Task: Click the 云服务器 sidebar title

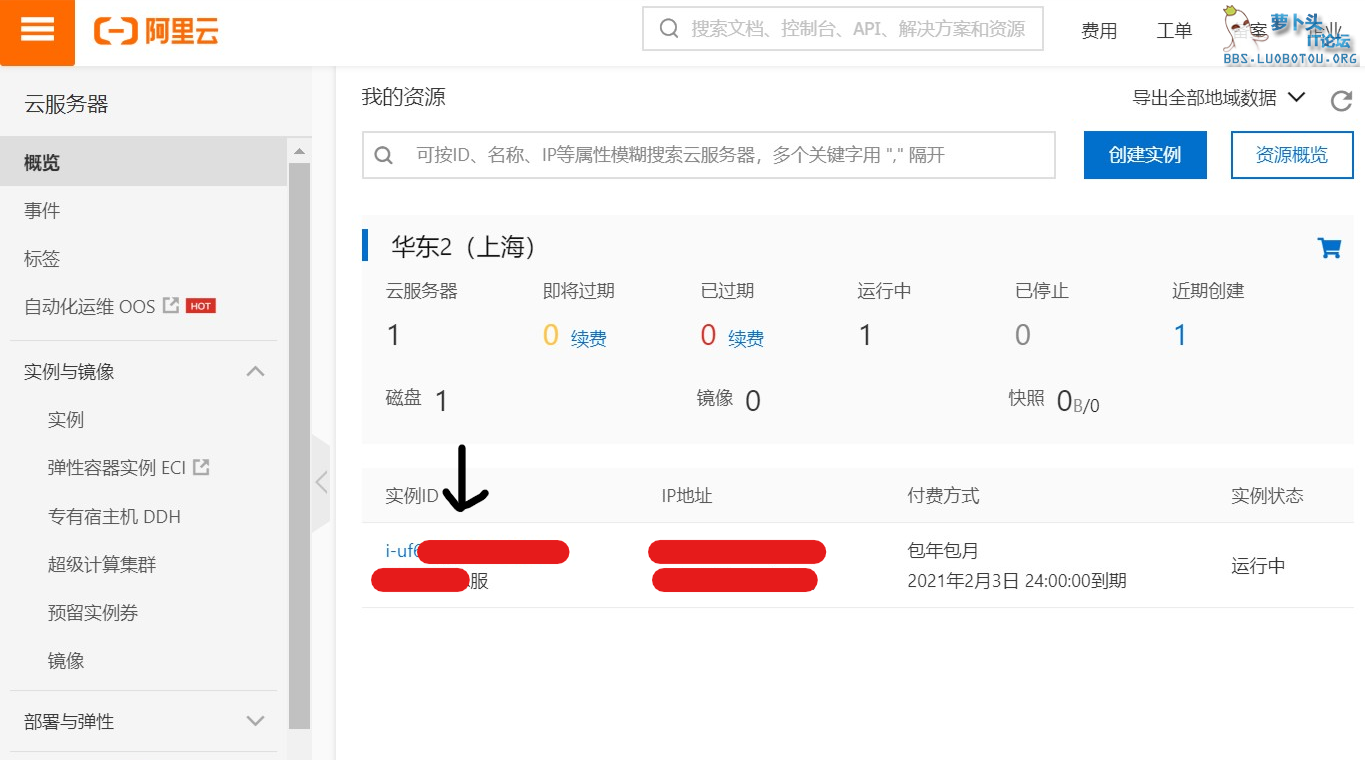Action: 66,104
